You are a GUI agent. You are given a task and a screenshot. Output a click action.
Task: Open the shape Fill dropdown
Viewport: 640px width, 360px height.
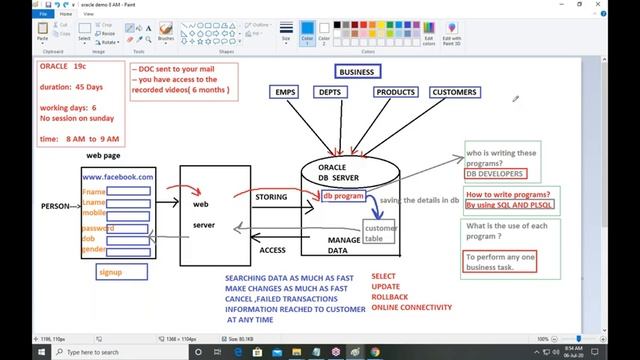(x=254, y=33)
